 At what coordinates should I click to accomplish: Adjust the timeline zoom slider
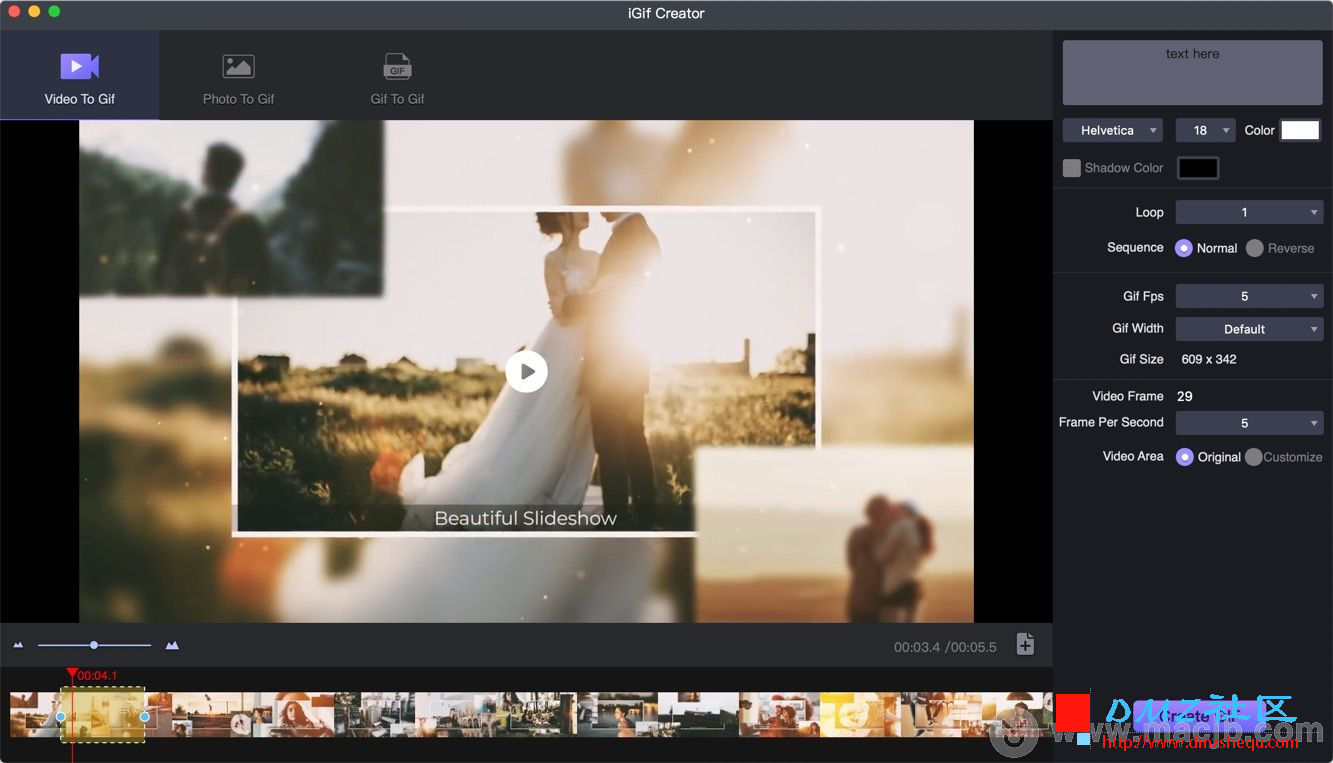(94, 645)
